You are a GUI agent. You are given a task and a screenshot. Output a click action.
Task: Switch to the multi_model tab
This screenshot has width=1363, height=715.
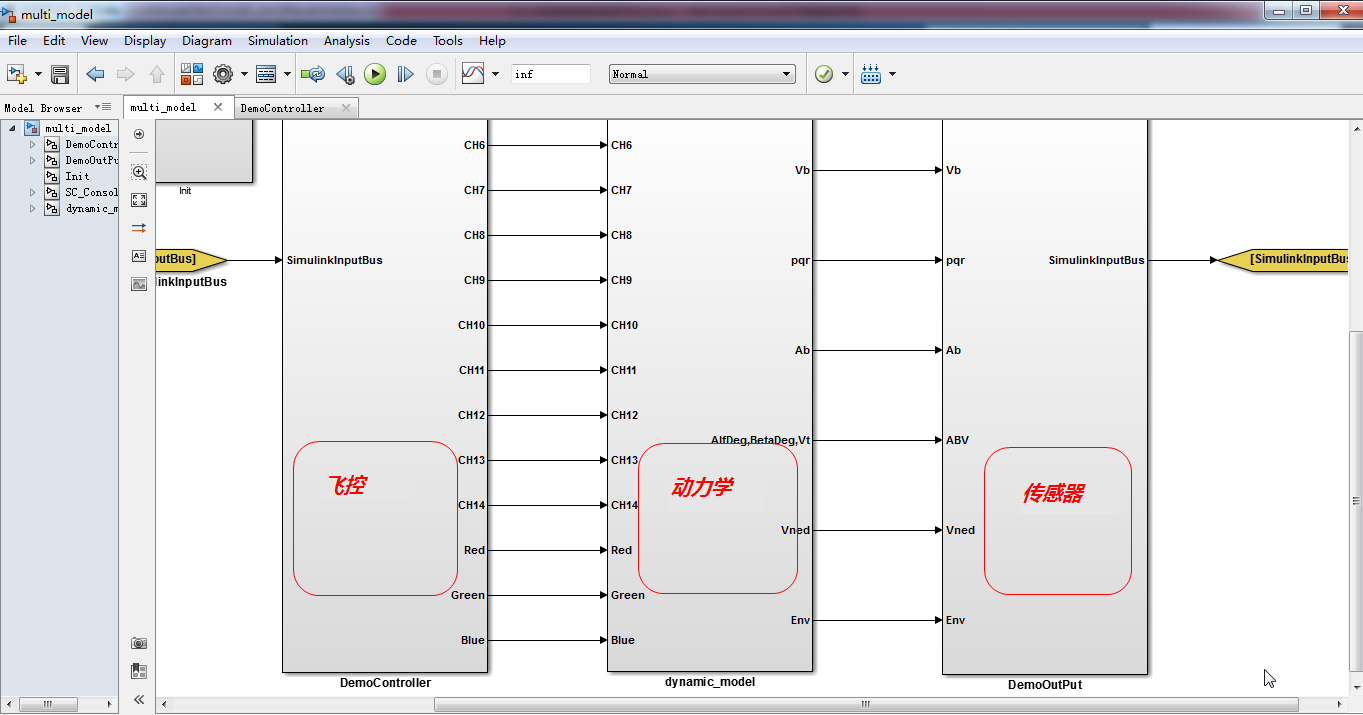click(x=163, y=107)
